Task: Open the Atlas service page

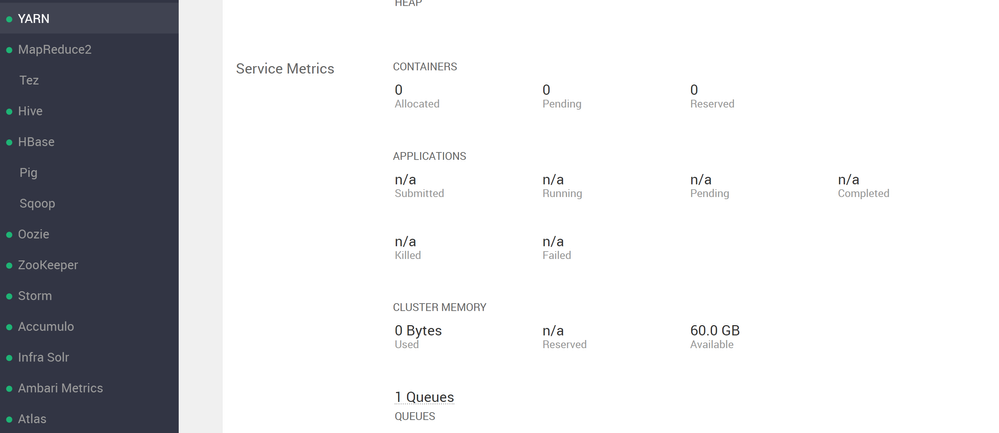Action: click(x=32, y=419)
